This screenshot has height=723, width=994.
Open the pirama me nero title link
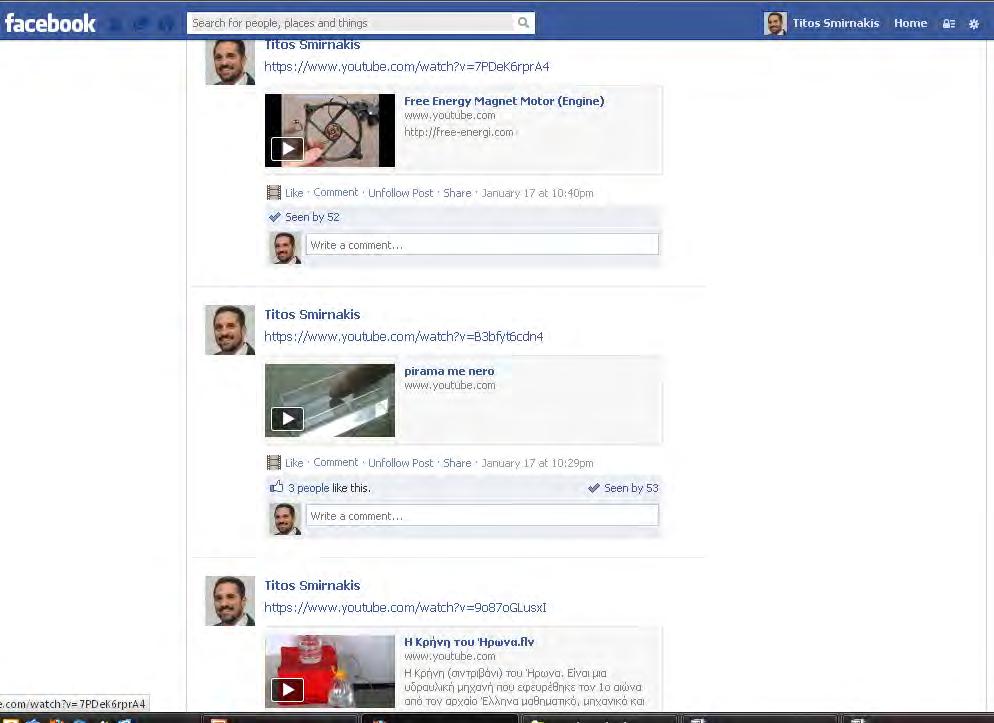point(449,371)
